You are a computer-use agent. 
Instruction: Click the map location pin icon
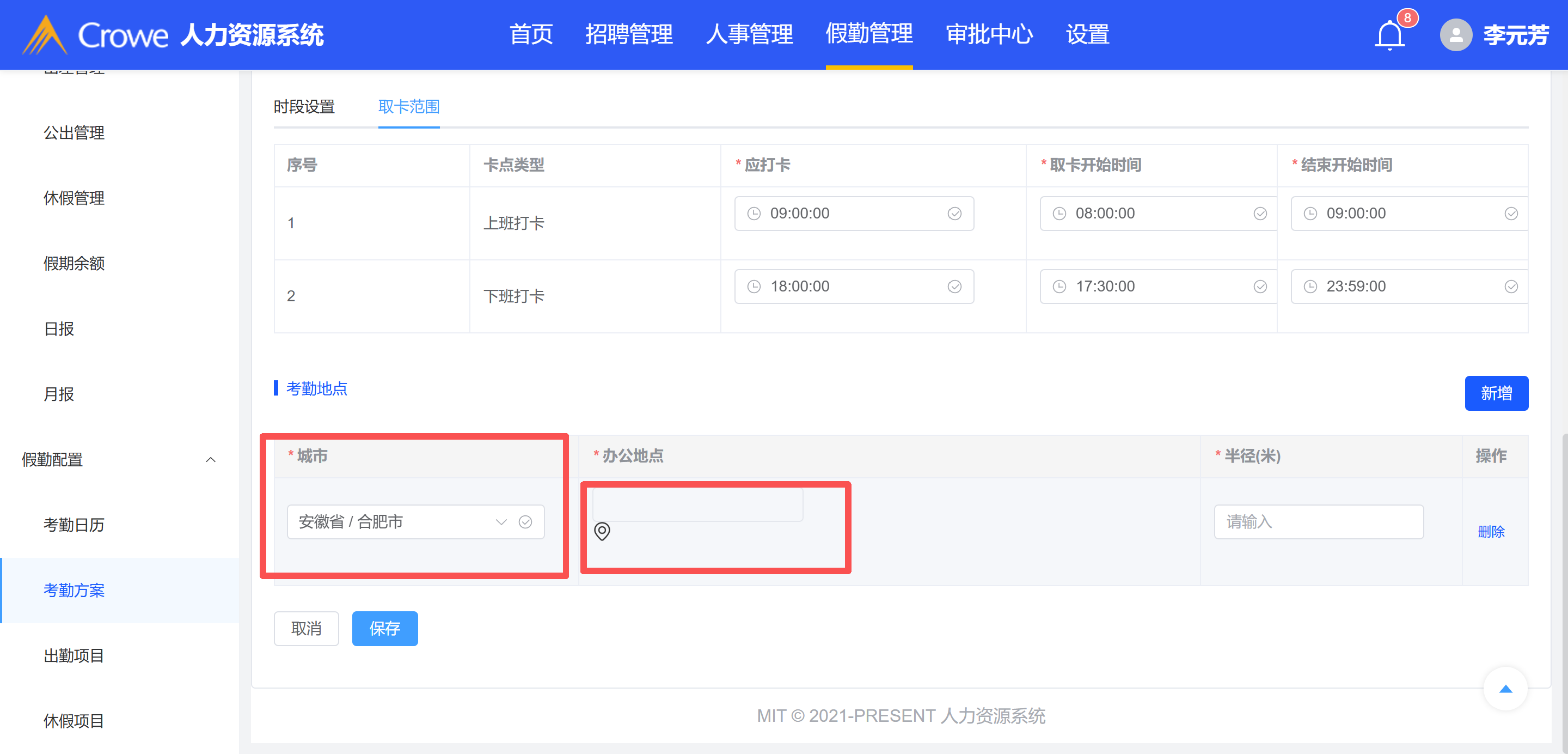pos(602,531)
